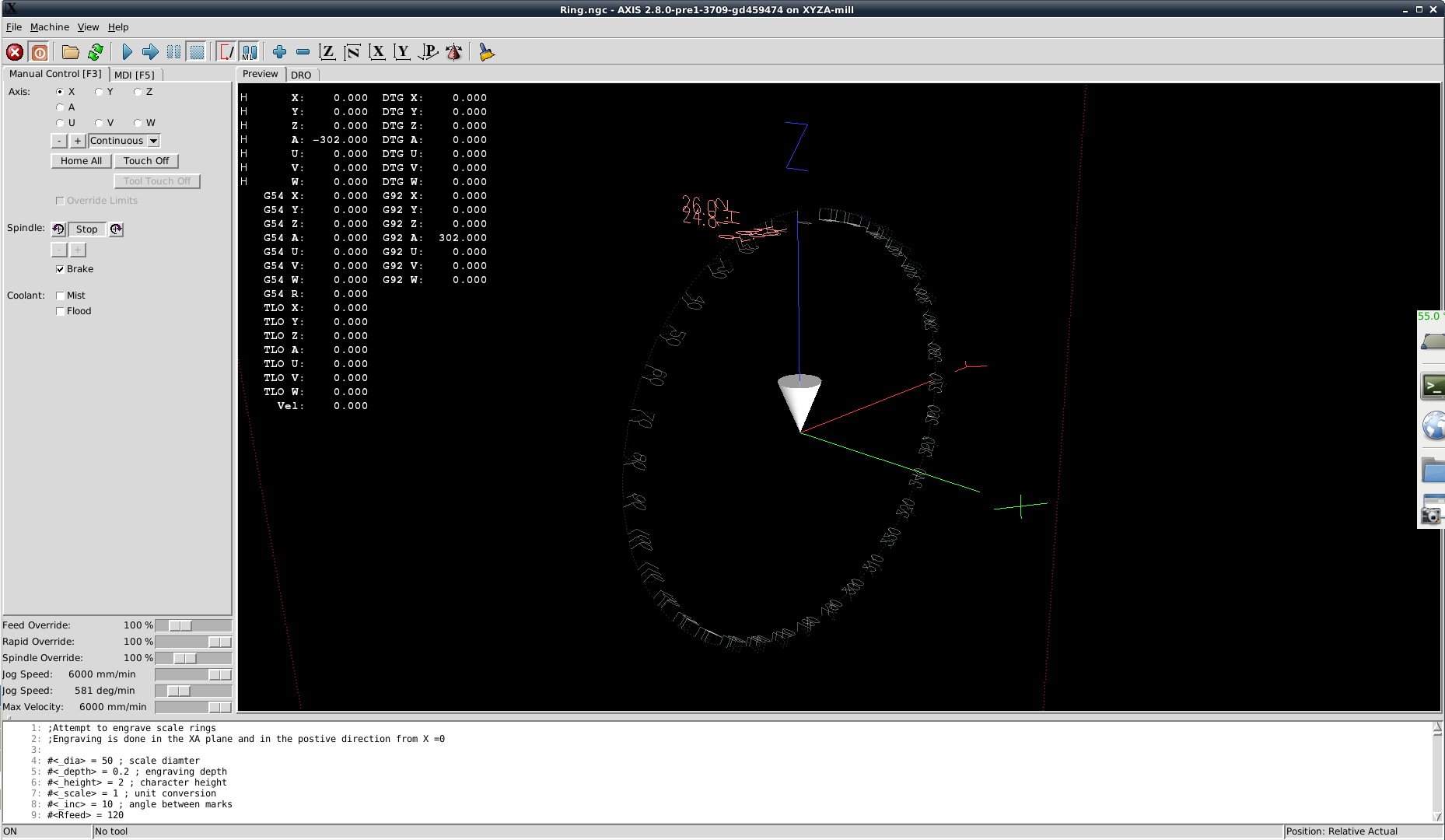Image resolution: width=1445 pixels, height=840 pixels.
Task: Run the G-code program
Action: click(x=127, y=52)
